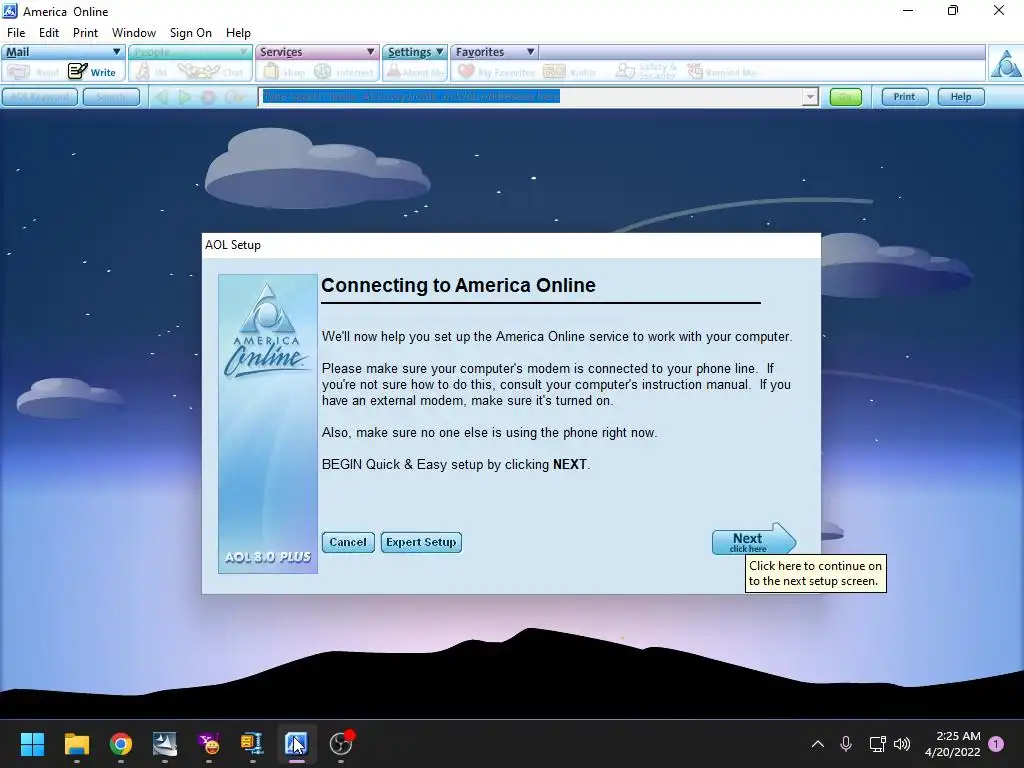Click the taskbar clock and date
Image resolution: width=1024 pixels, height=768 pixels.
(x=952, y=744)
